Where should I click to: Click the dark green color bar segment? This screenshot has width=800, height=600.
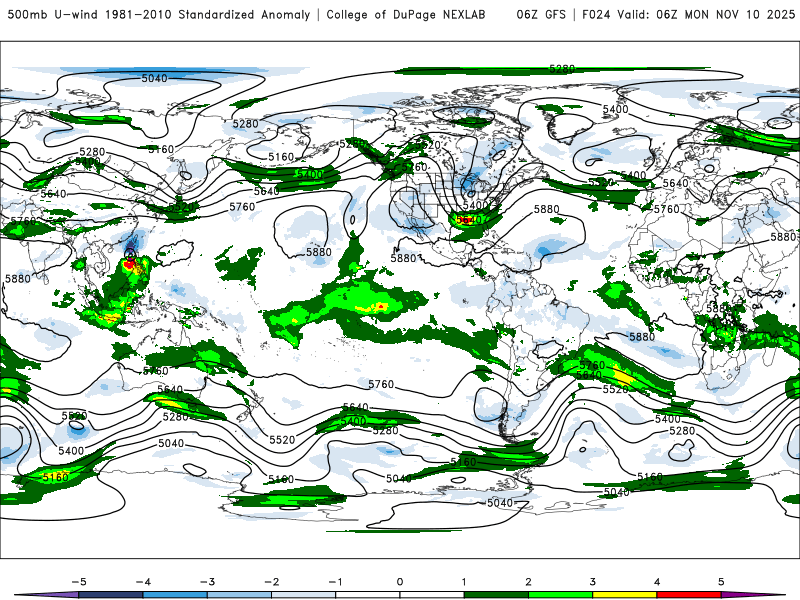click(496, 595)
